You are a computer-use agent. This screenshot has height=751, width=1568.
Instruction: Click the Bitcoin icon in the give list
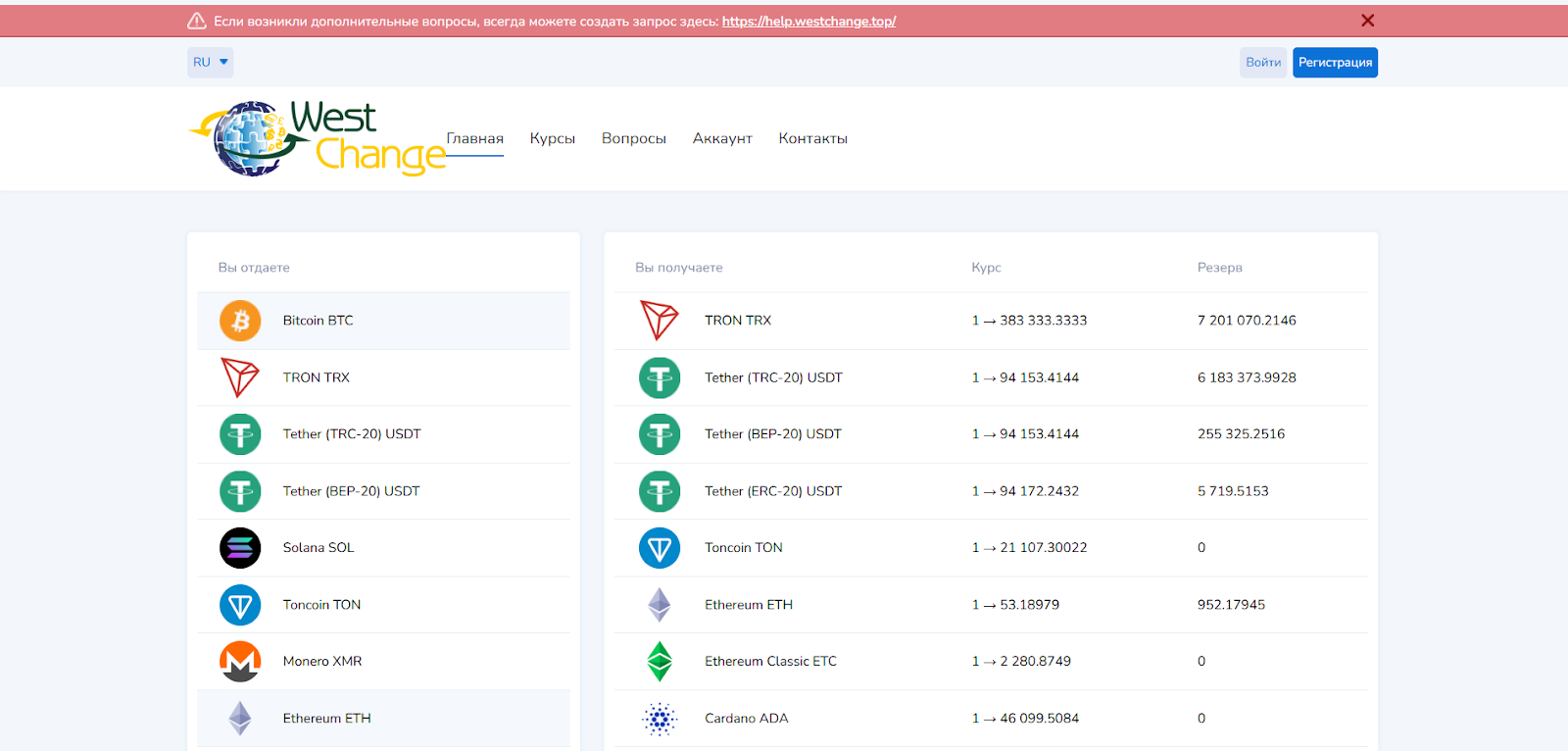click(x=240, y=321)
